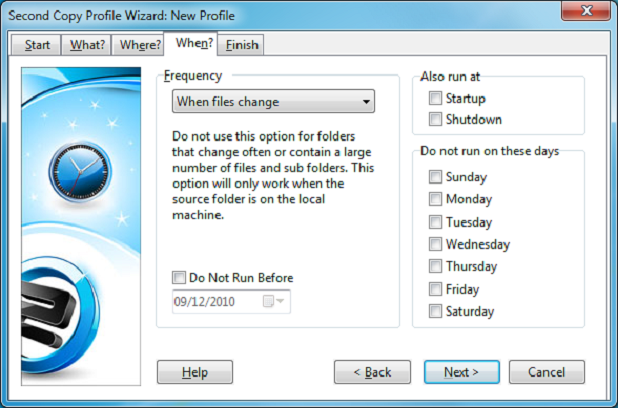Open the calendar date picker dropdown
This screenshot has width=618, height=408.
pyautogui.click(x=274, y=302)
